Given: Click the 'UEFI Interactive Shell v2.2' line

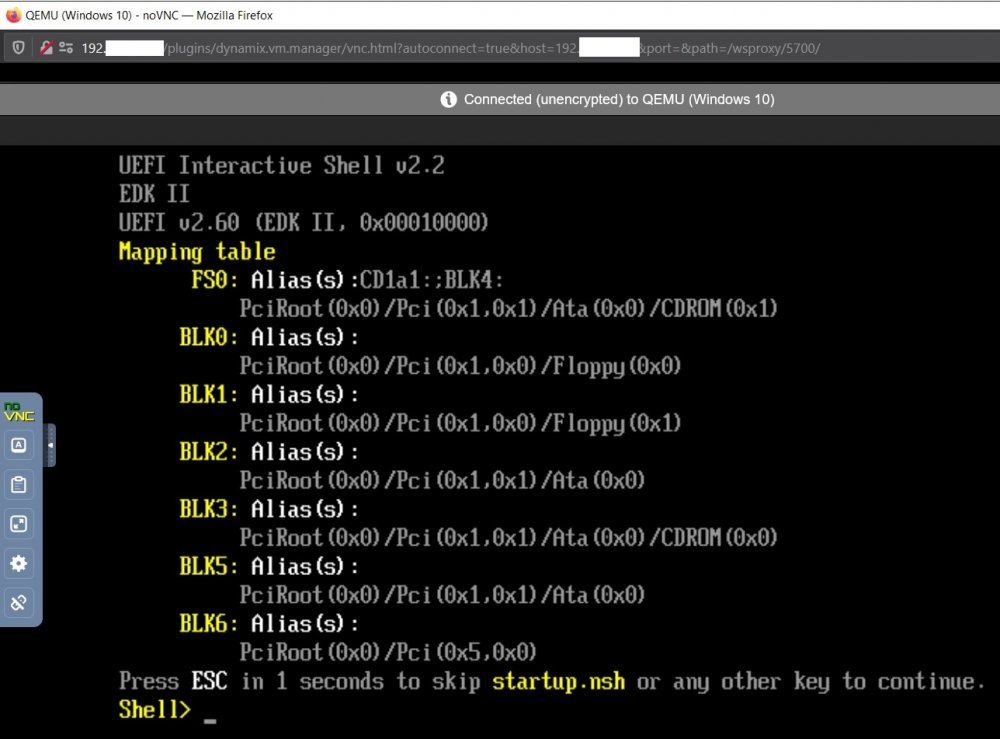Looking at the screenshot, I should tap(281, 166).
